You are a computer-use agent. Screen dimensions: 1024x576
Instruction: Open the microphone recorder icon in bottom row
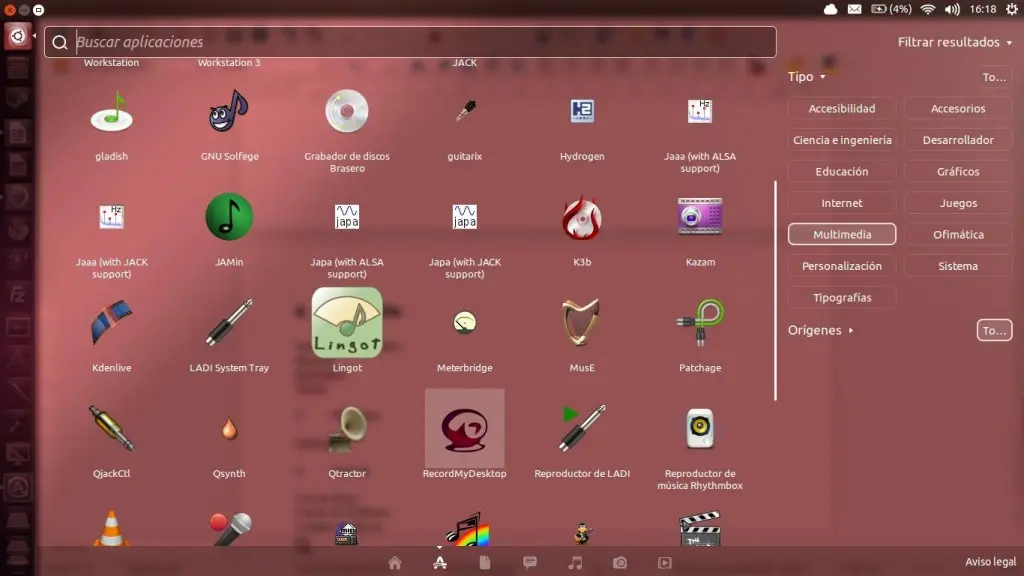tap(229, 529)
